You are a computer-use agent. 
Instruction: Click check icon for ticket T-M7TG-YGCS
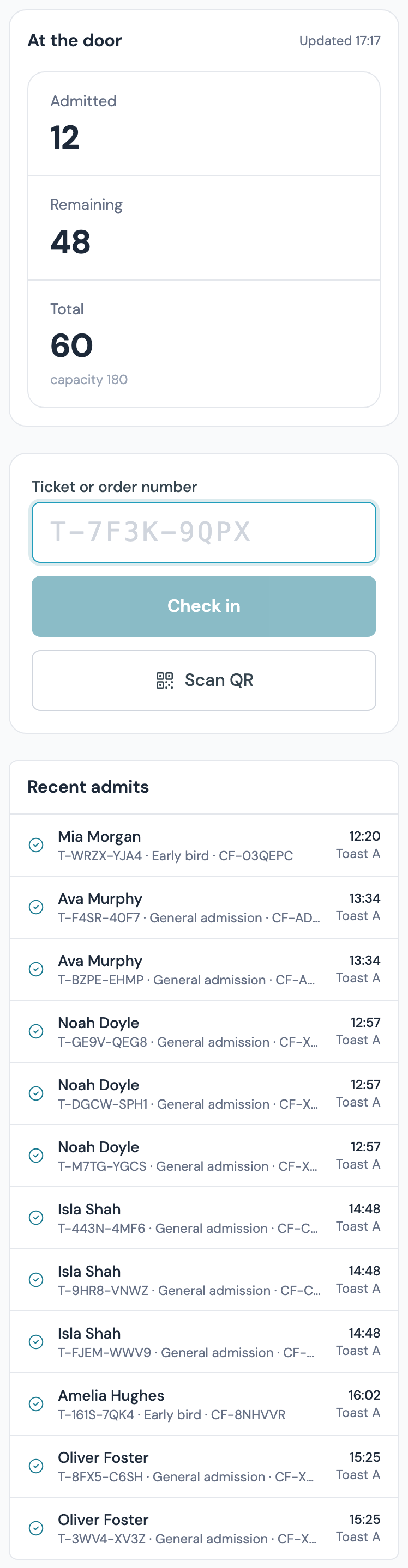click(37, 1156)
